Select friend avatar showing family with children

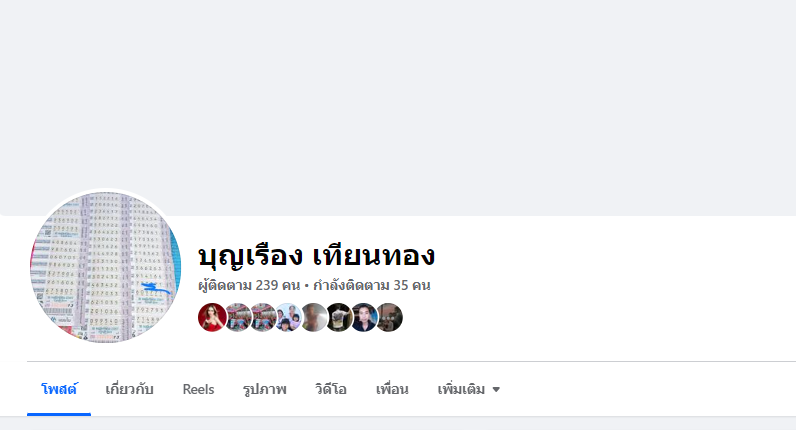coord(288,317)
